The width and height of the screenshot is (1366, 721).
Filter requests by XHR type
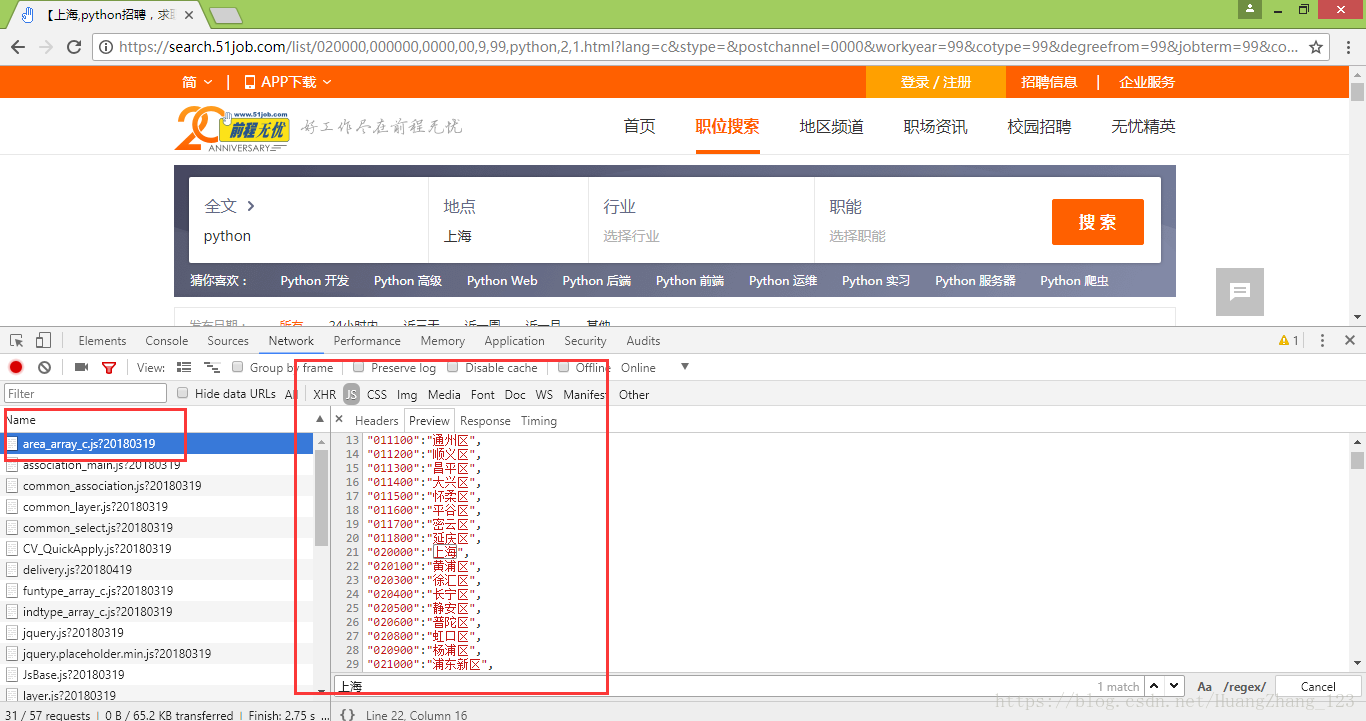[x=325, y=395]
